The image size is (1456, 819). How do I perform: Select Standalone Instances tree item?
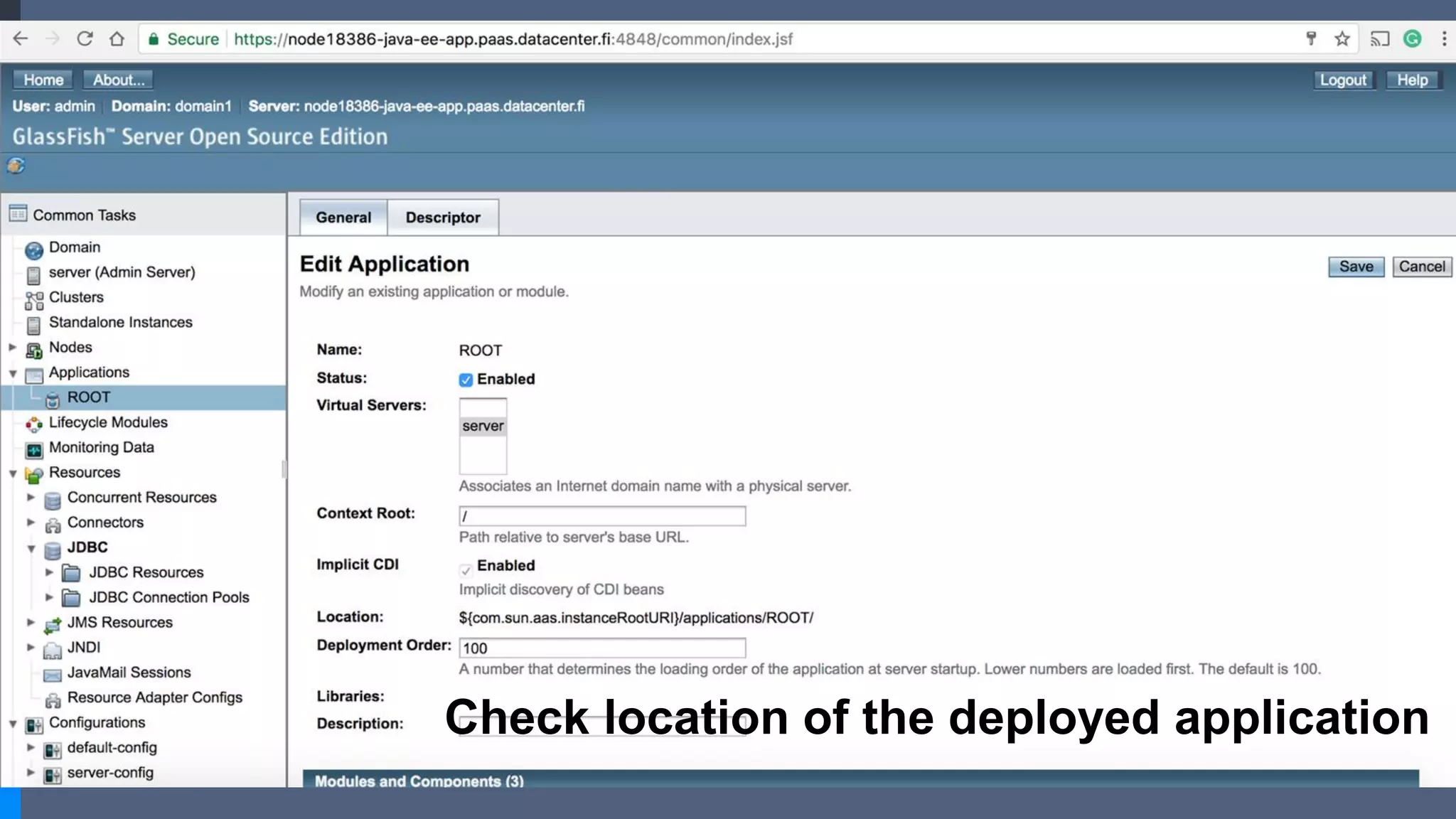tap(120, 322)
